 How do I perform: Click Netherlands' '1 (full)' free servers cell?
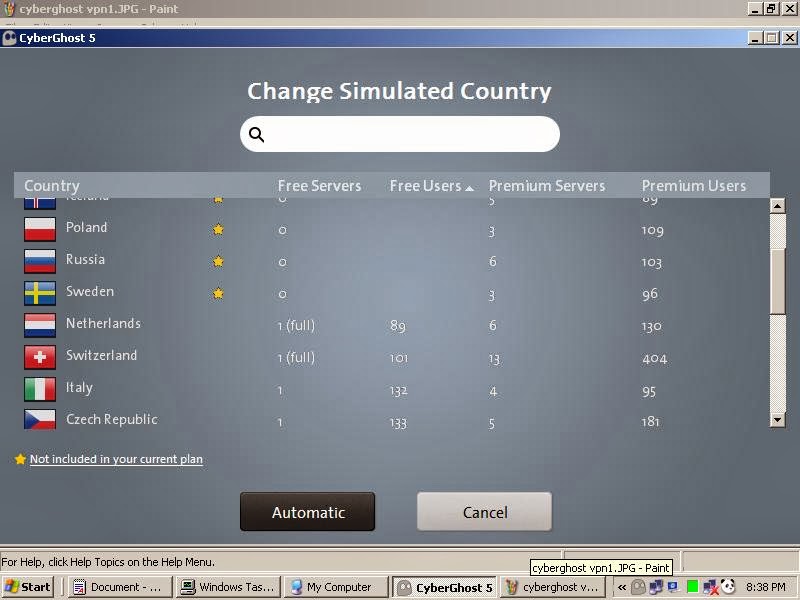coord(296,326)
